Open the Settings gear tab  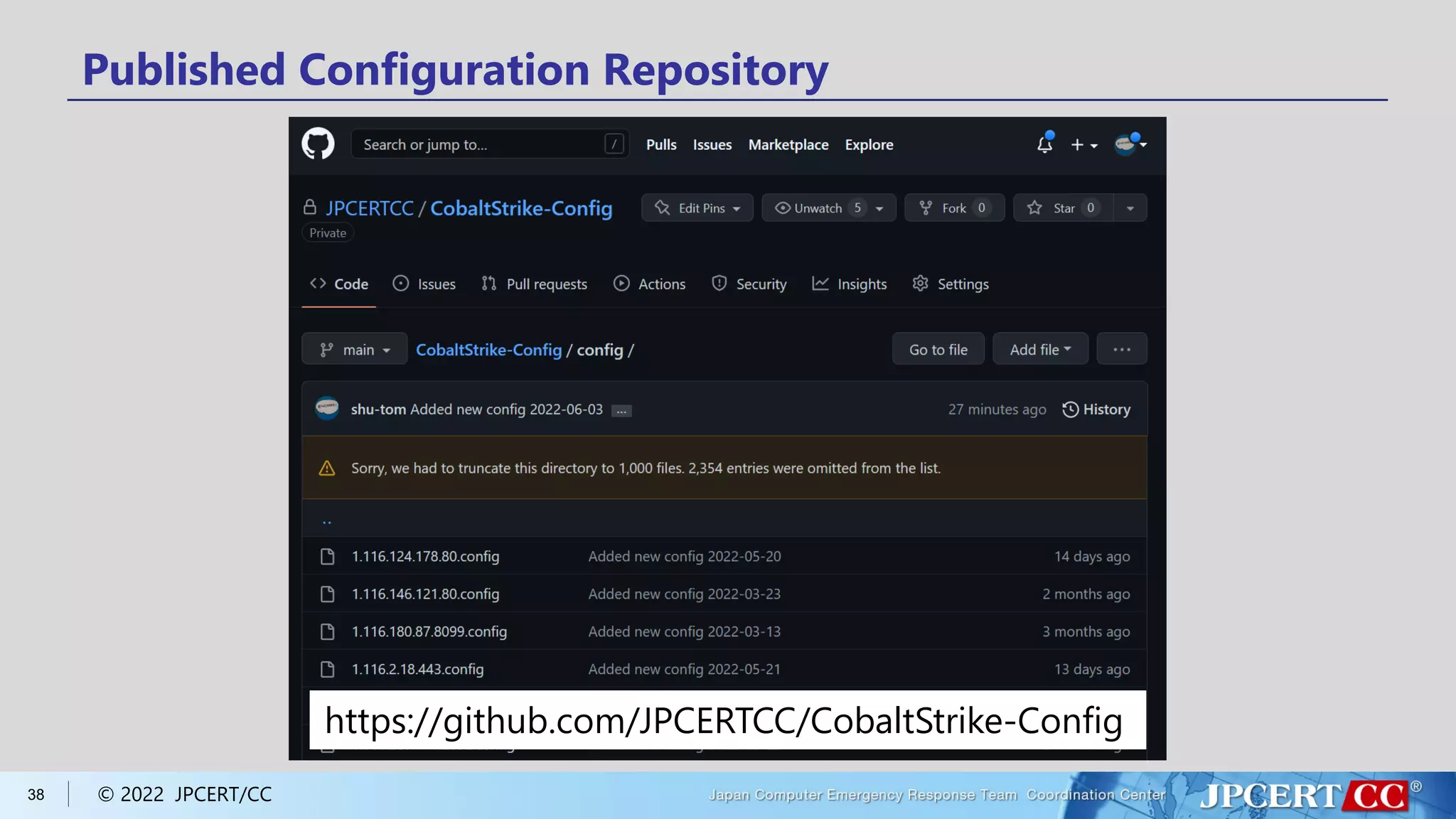tap(951, 284)
